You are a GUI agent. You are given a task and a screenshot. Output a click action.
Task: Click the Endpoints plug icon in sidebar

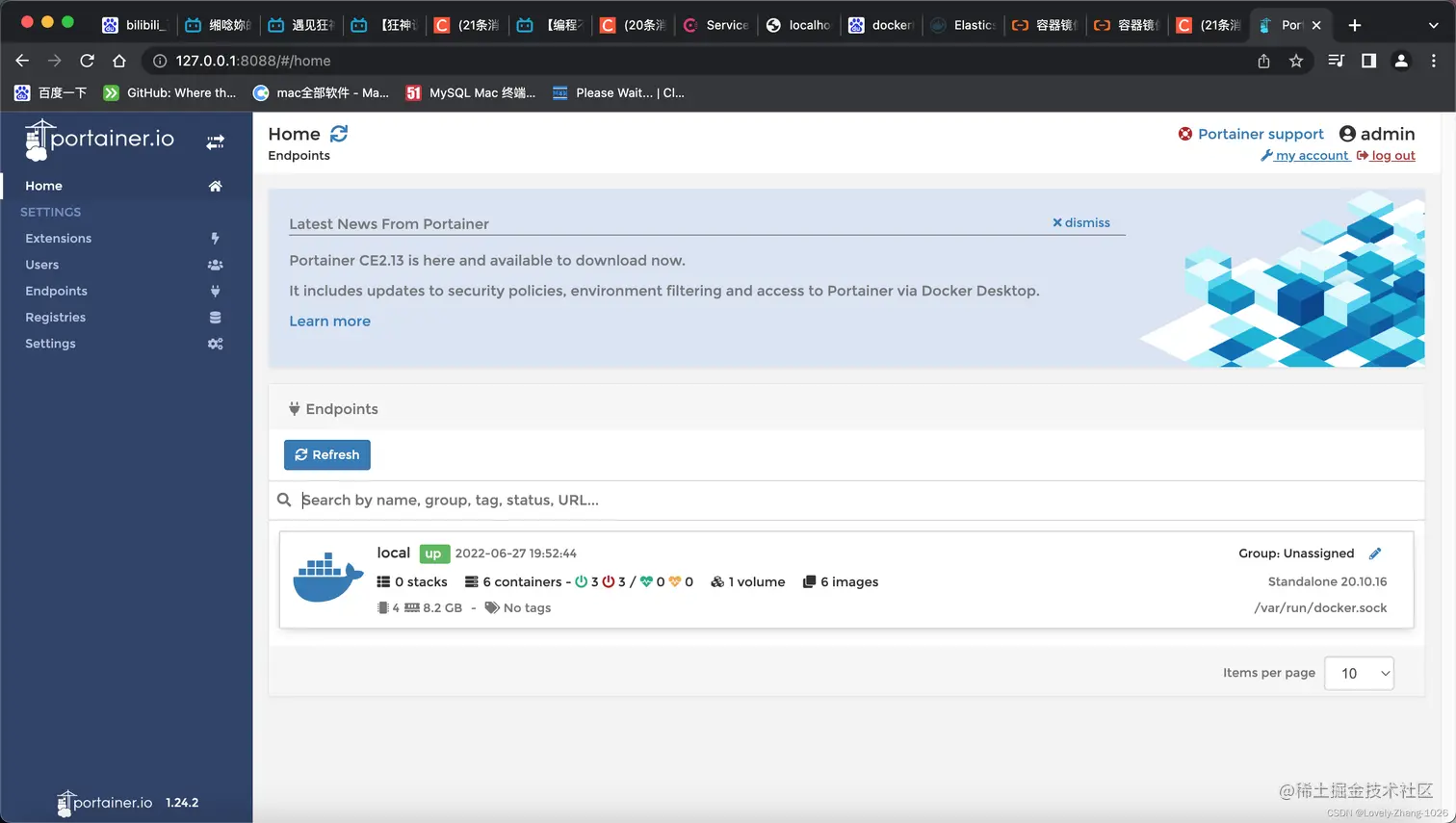215,291
